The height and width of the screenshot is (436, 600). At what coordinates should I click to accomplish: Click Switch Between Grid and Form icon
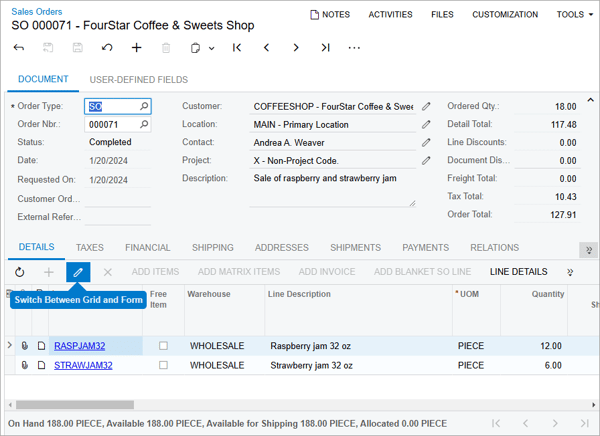click(78, 272)
